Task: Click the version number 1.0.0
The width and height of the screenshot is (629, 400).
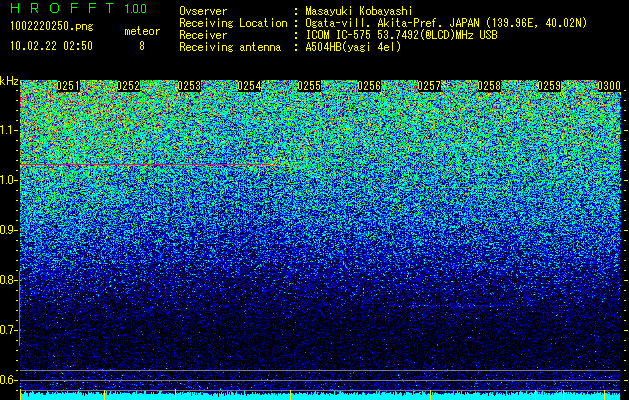Action: (x=136, y=9)
